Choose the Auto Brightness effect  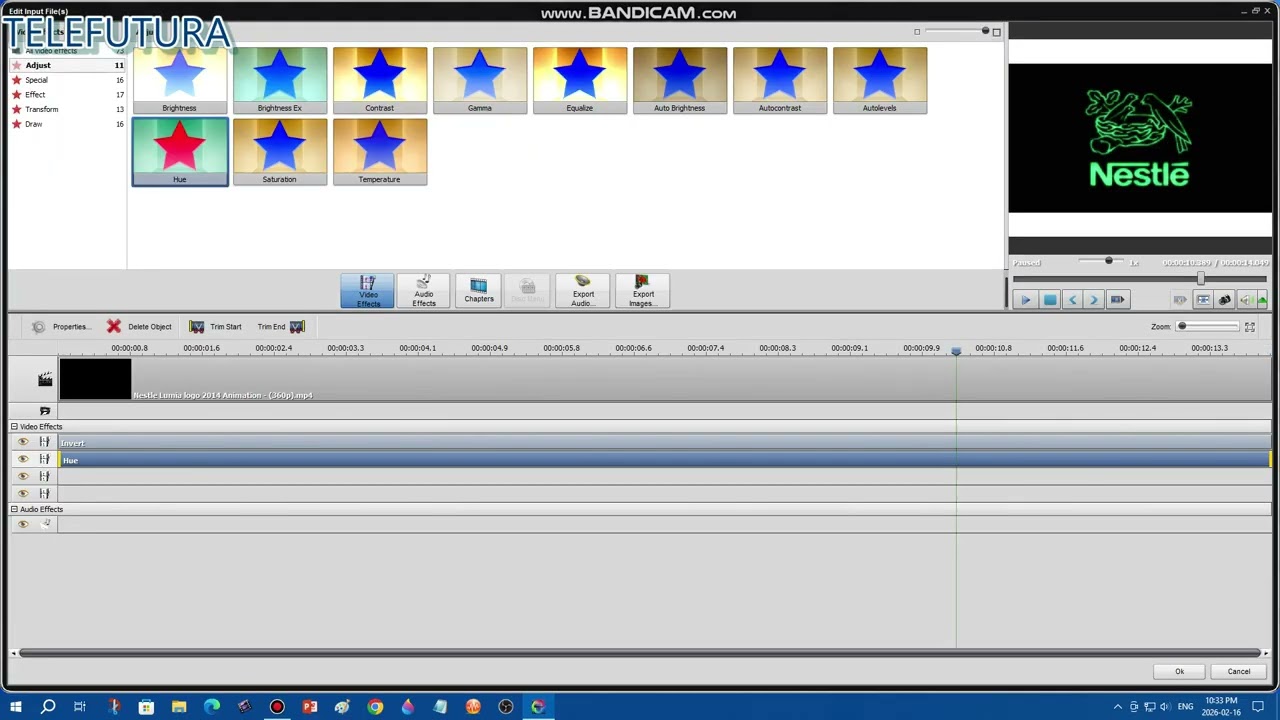(680, 80)
